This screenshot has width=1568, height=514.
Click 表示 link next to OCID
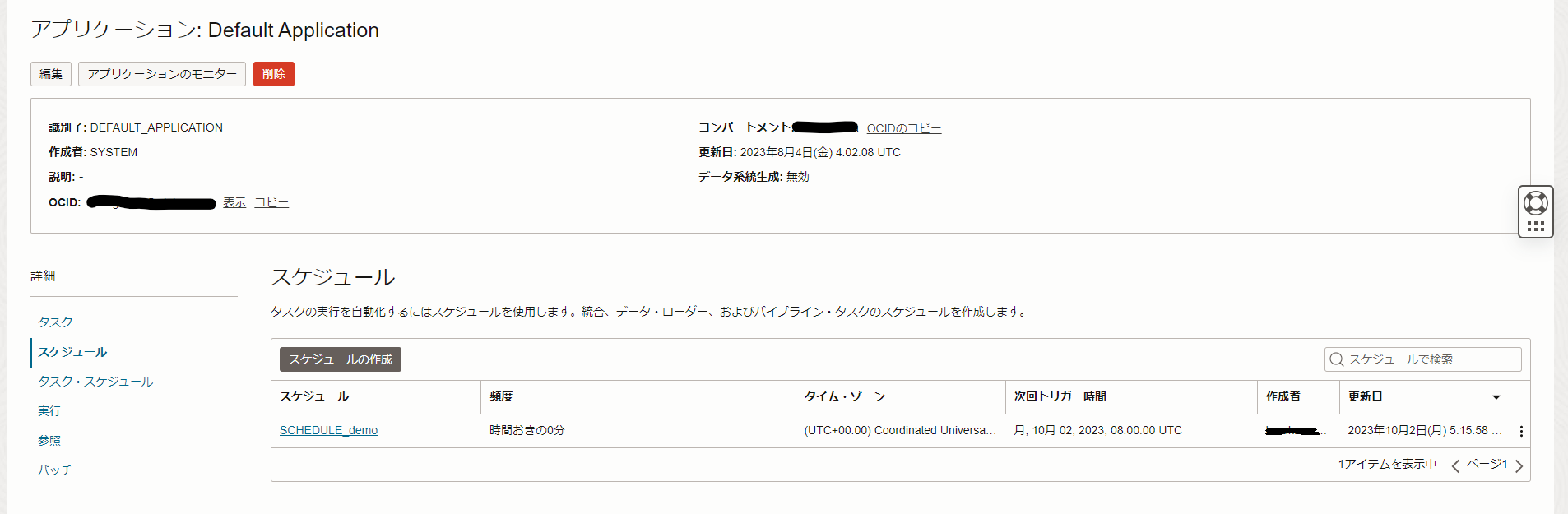234,202
